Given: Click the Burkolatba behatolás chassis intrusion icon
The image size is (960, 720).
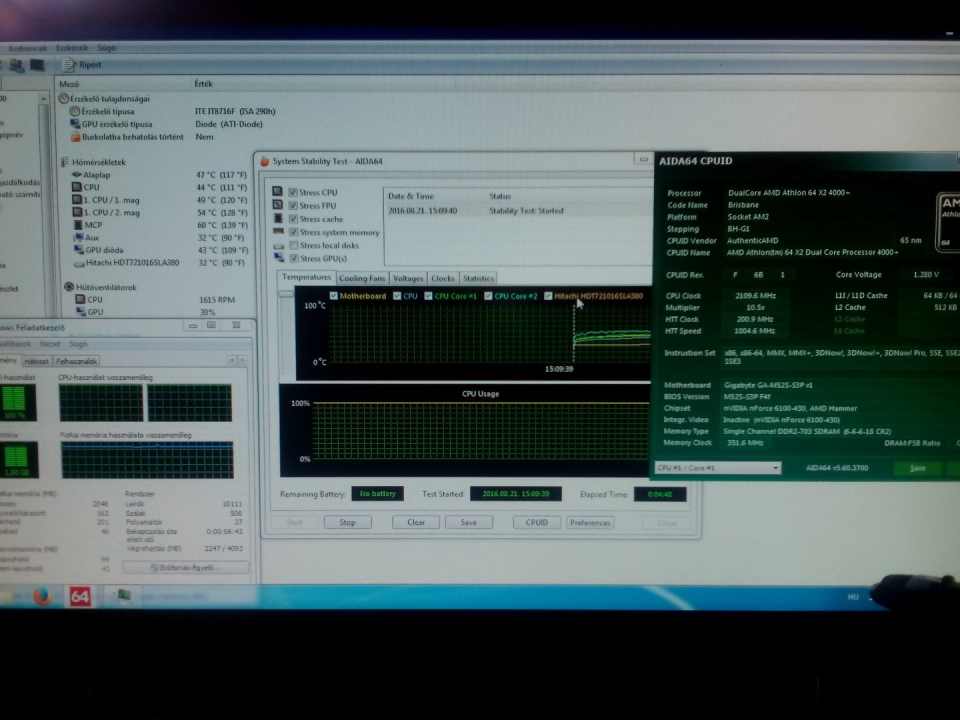Looking at the screenshot, I should 76,137.
